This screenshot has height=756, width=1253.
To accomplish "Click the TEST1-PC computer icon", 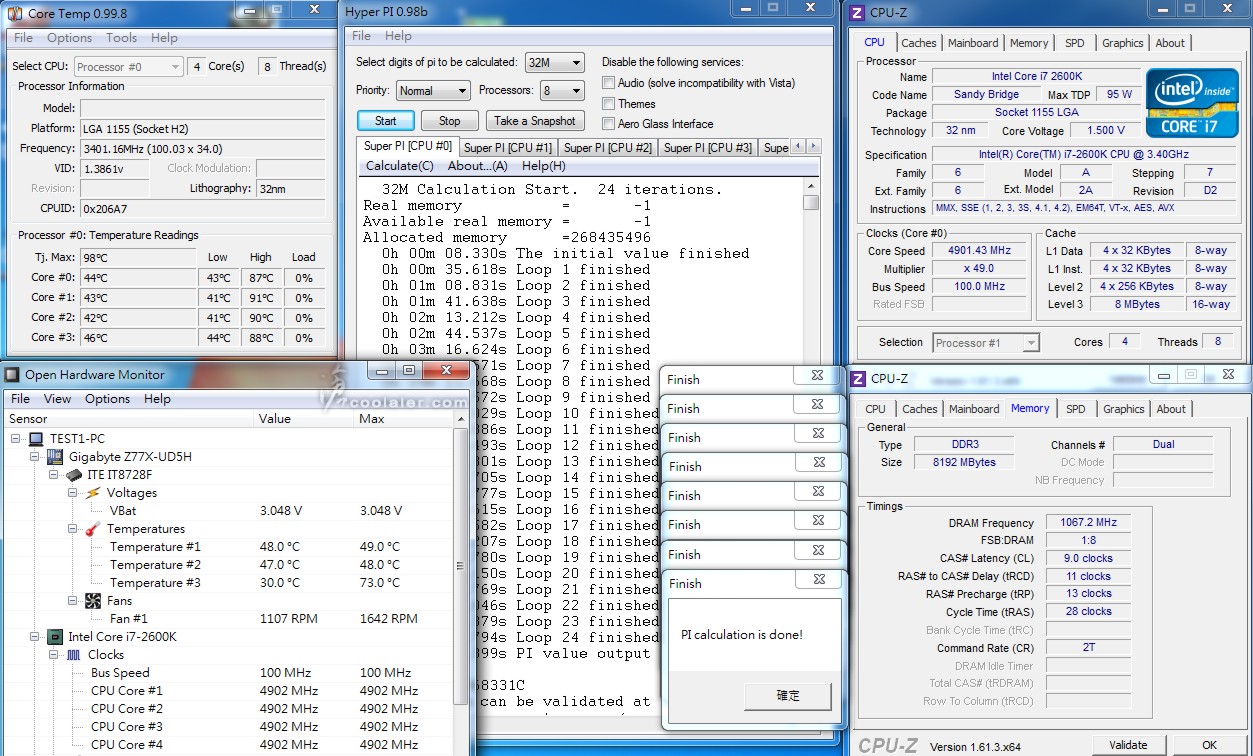I will pyautogui.click(x=36, y=439).
